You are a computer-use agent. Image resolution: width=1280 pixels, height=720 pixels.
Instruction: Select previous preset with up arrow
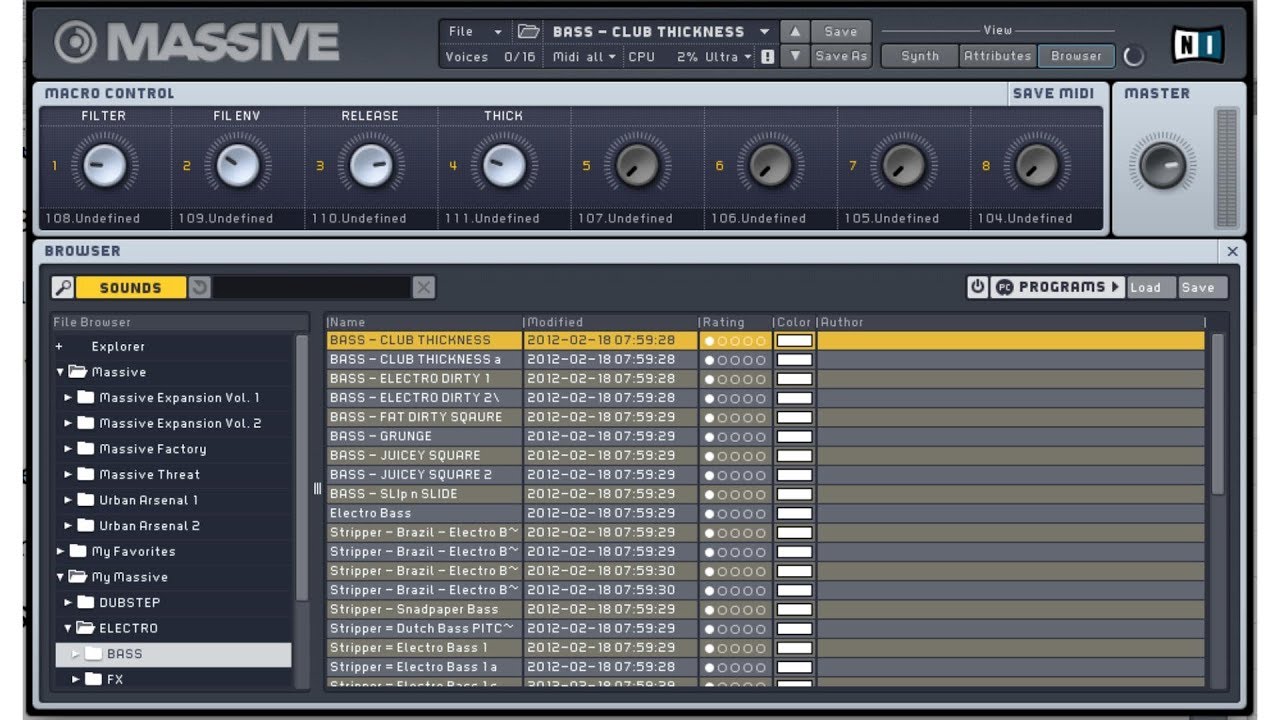coord(794,32)
